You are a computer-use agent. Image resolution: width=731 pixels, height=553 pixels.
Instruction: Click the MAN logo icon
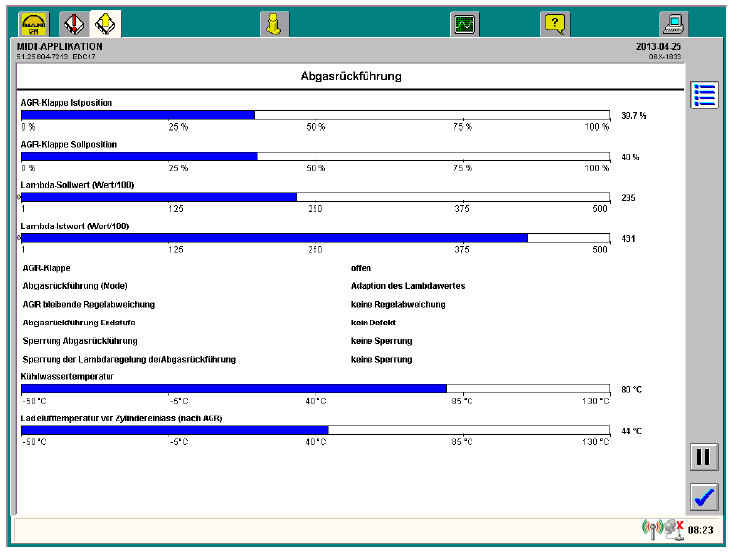33,23
